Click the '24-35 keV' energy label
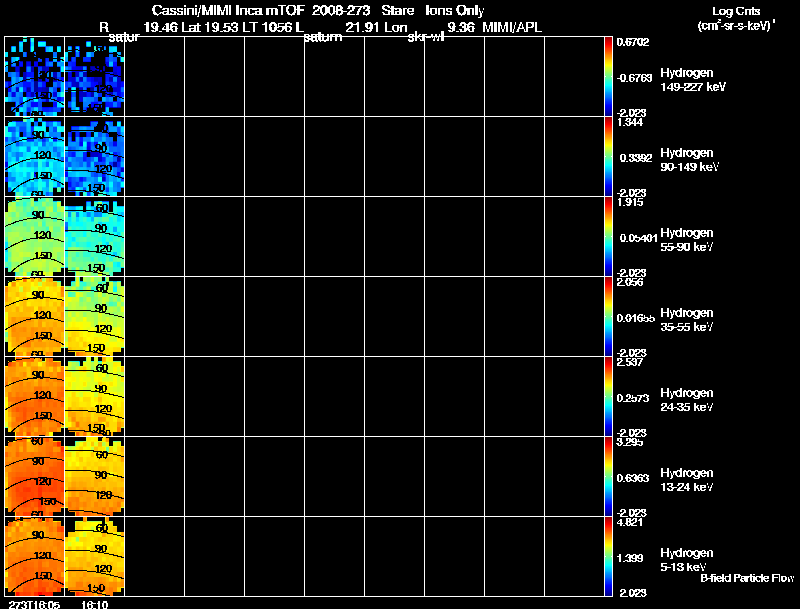800x609 pixels. coord(687,407)
